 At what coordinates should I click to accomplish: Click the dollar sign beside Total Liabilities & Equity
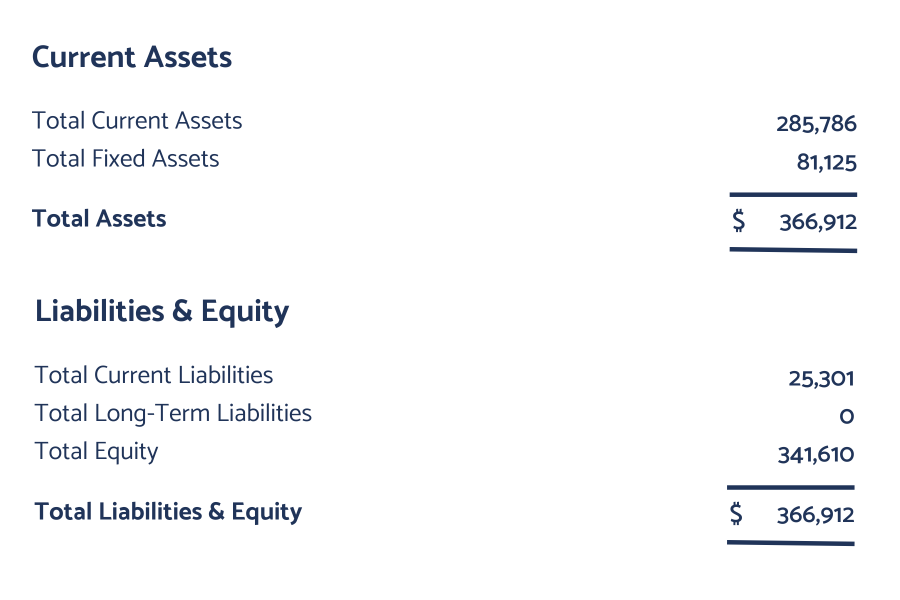coord(736,513)
